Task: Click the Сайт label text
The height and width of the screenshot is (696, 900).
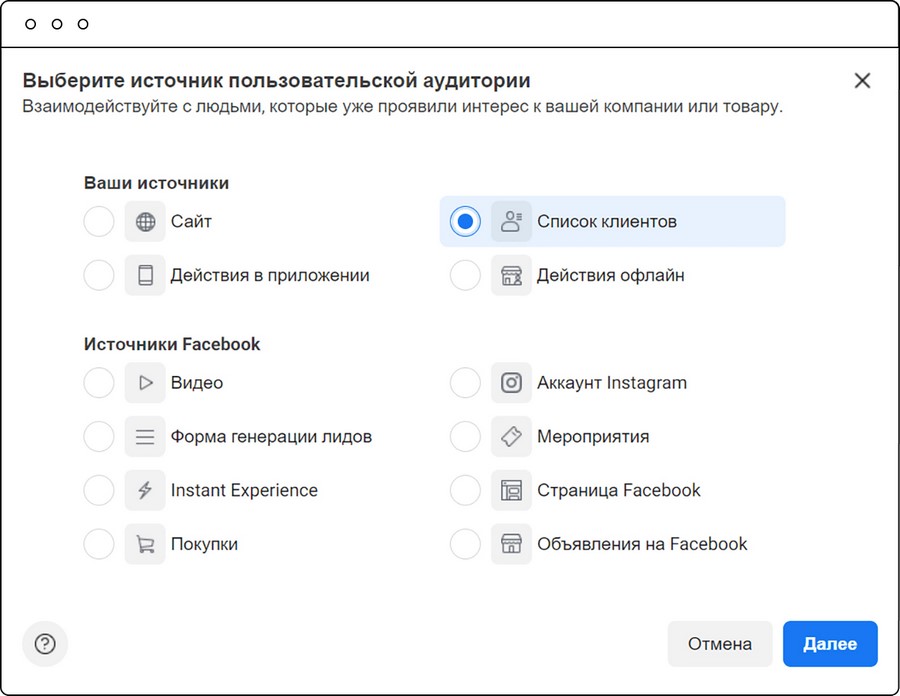Action: tap(191, 221)
